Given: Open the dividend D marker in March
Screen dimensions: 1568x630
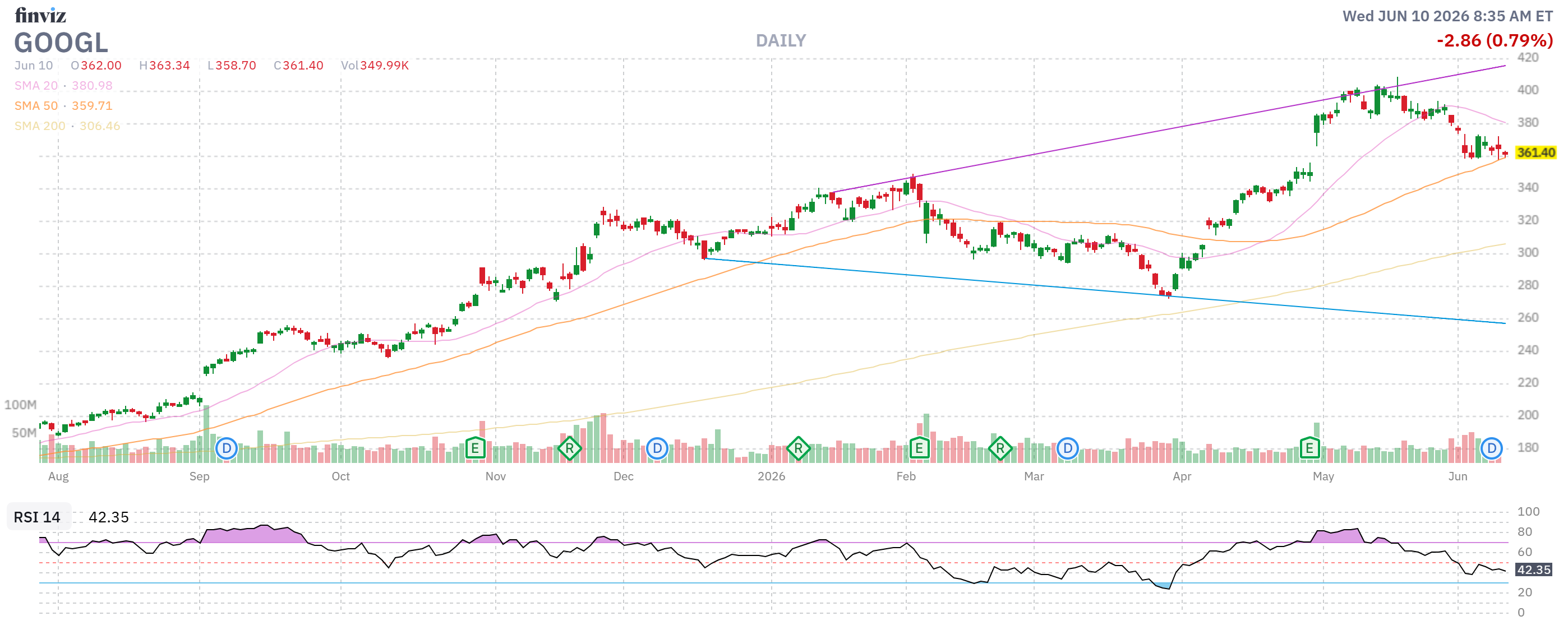Looking at the screenshot, I should click(1068, 449).
